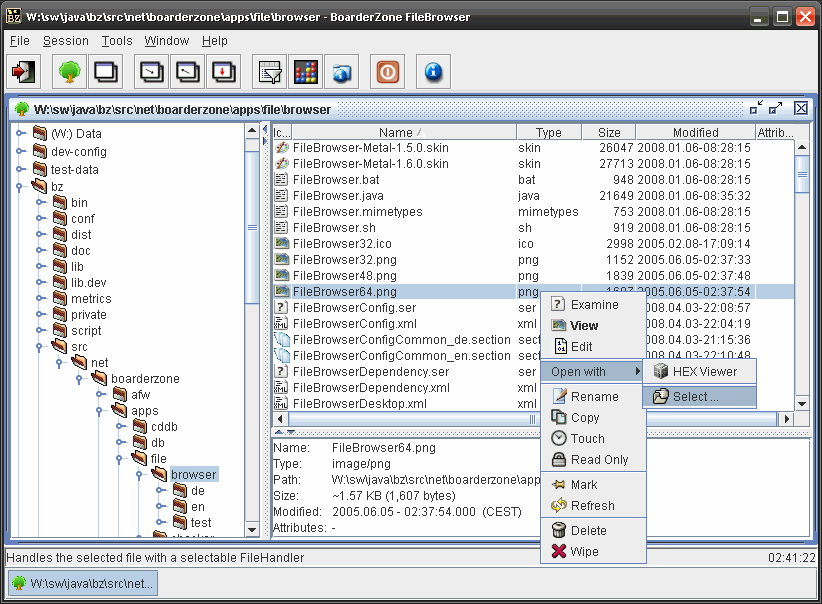Open the Help menu

tap(214, 41)
